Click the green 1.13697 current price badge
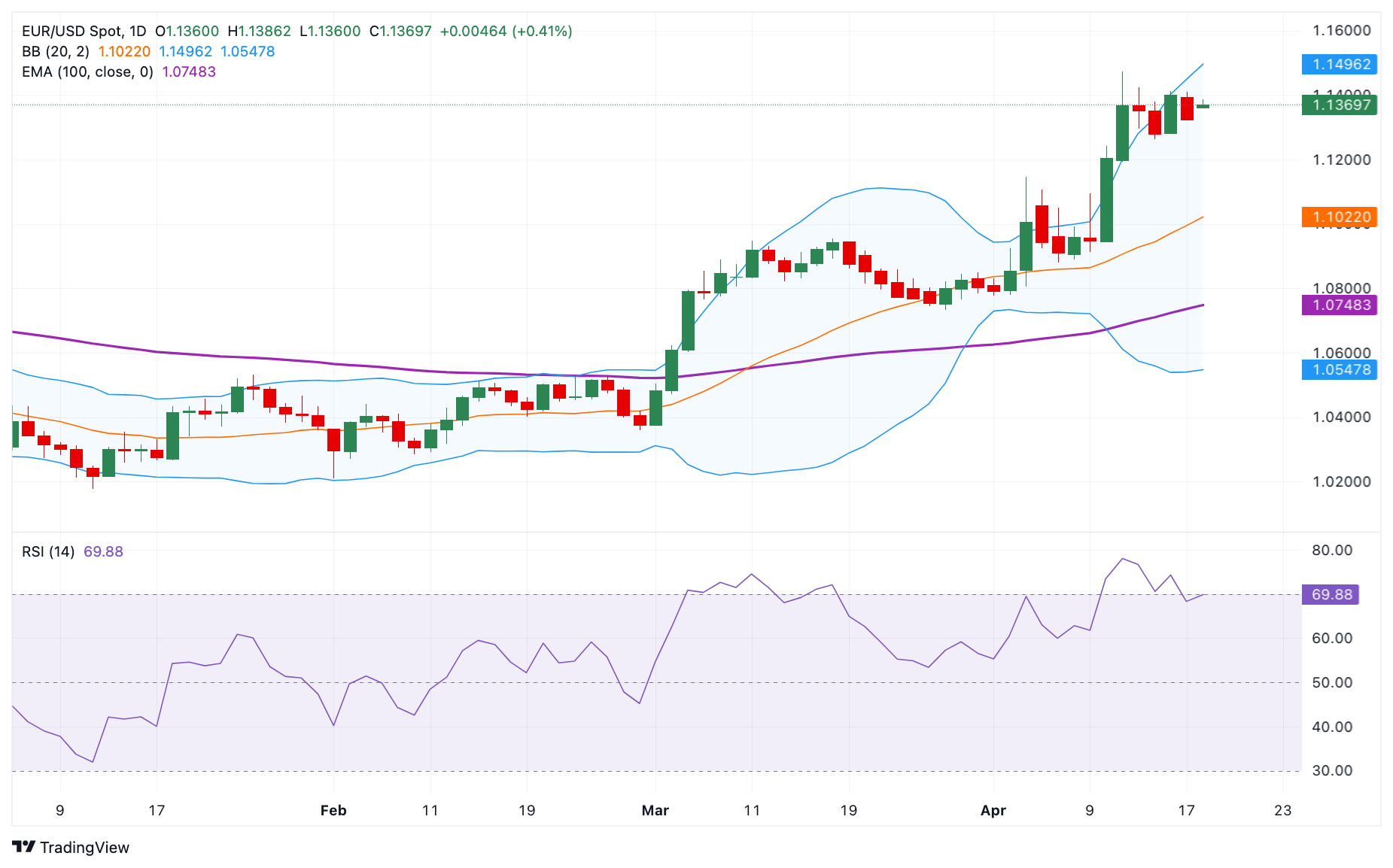The height and width of the screenshot is (868, 1393). [x=1339, y=106]
